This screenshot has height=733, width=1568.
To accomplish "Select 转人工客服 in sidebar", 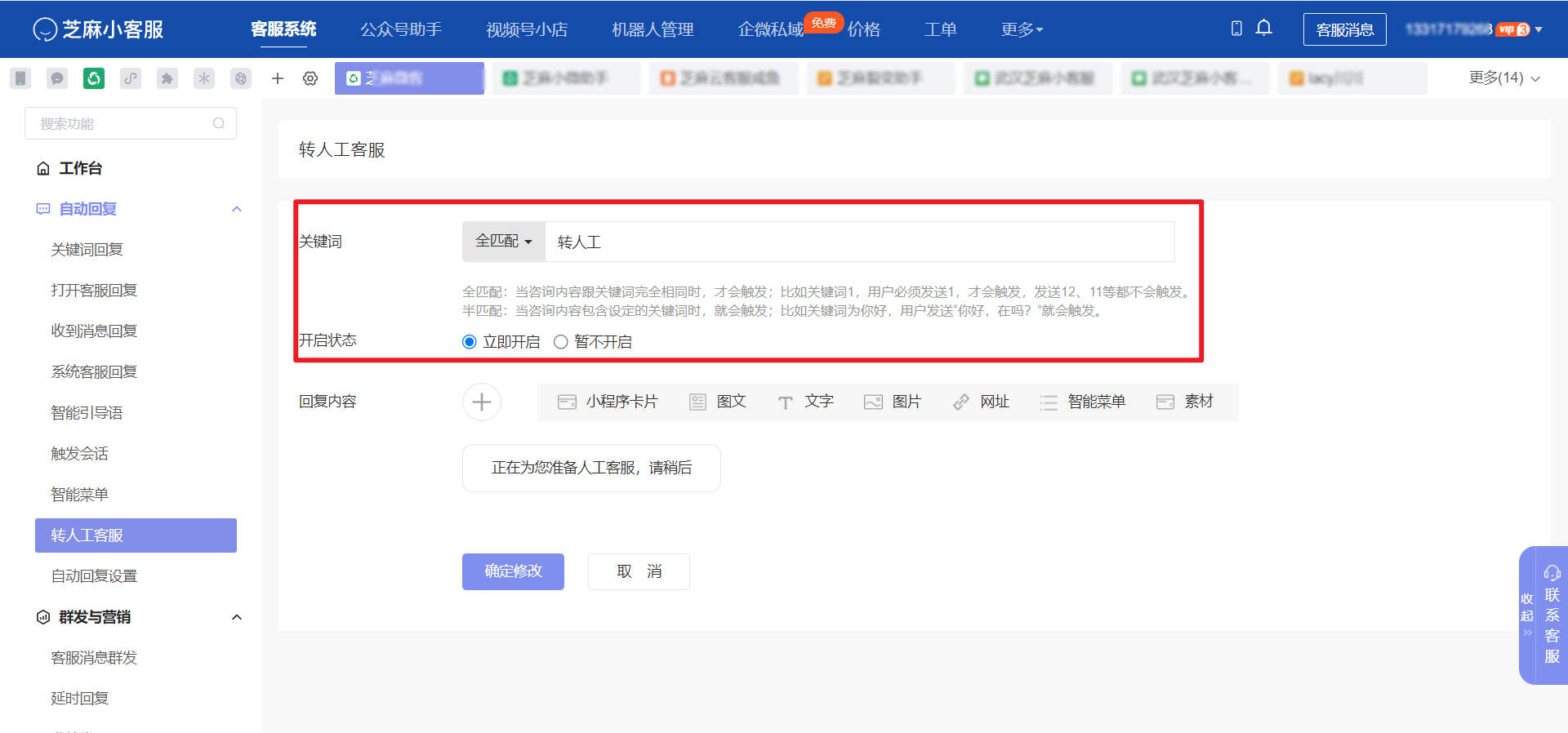I will click(136, 535).
